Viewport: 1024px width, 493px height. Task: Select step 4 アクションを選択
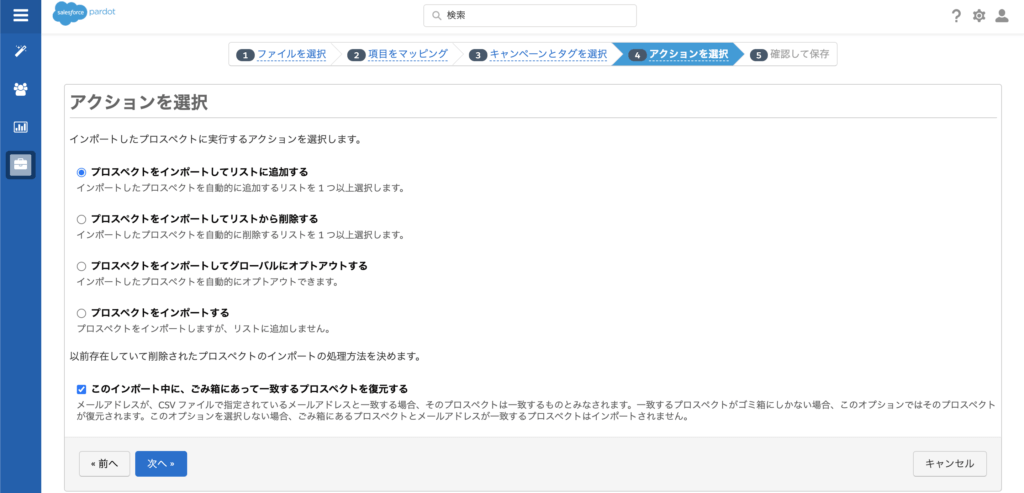click(x=679, y=55)
